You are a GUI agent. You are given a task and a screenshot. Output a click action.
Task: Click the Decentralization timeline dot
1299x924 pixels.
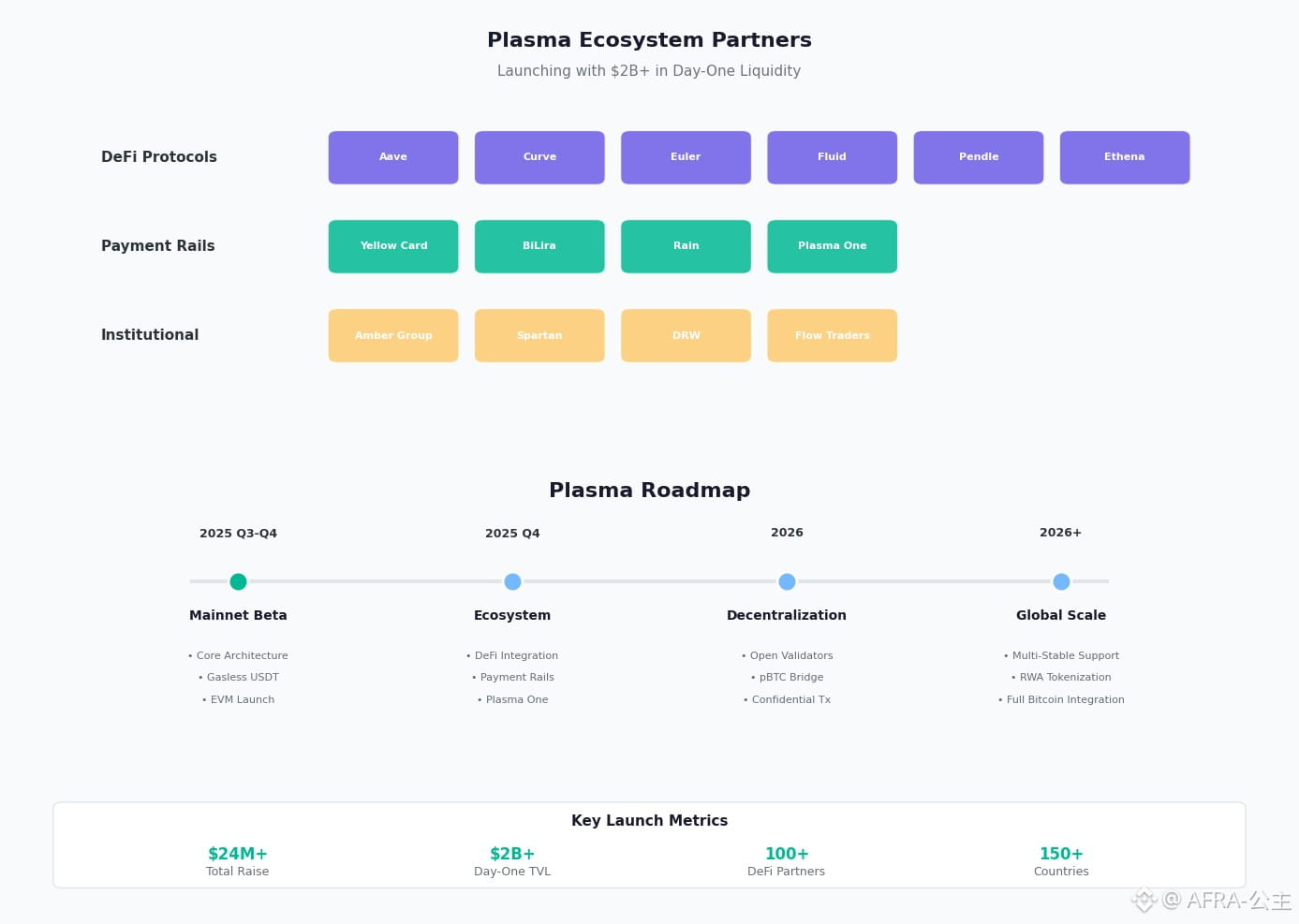coord(787,581)
